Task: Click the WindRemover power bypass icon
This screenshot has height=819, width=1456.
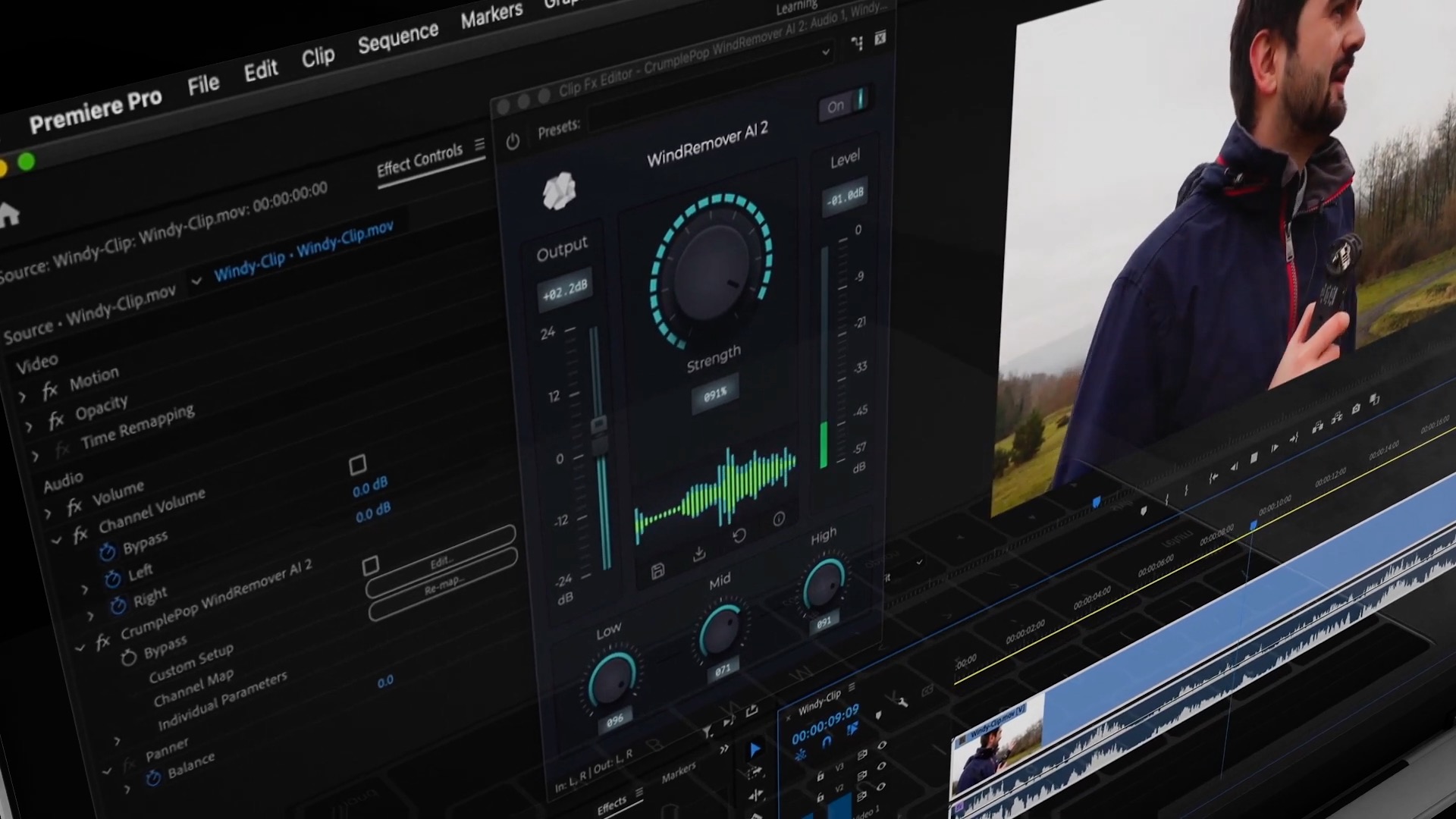Action: click(x=513, y=142)
